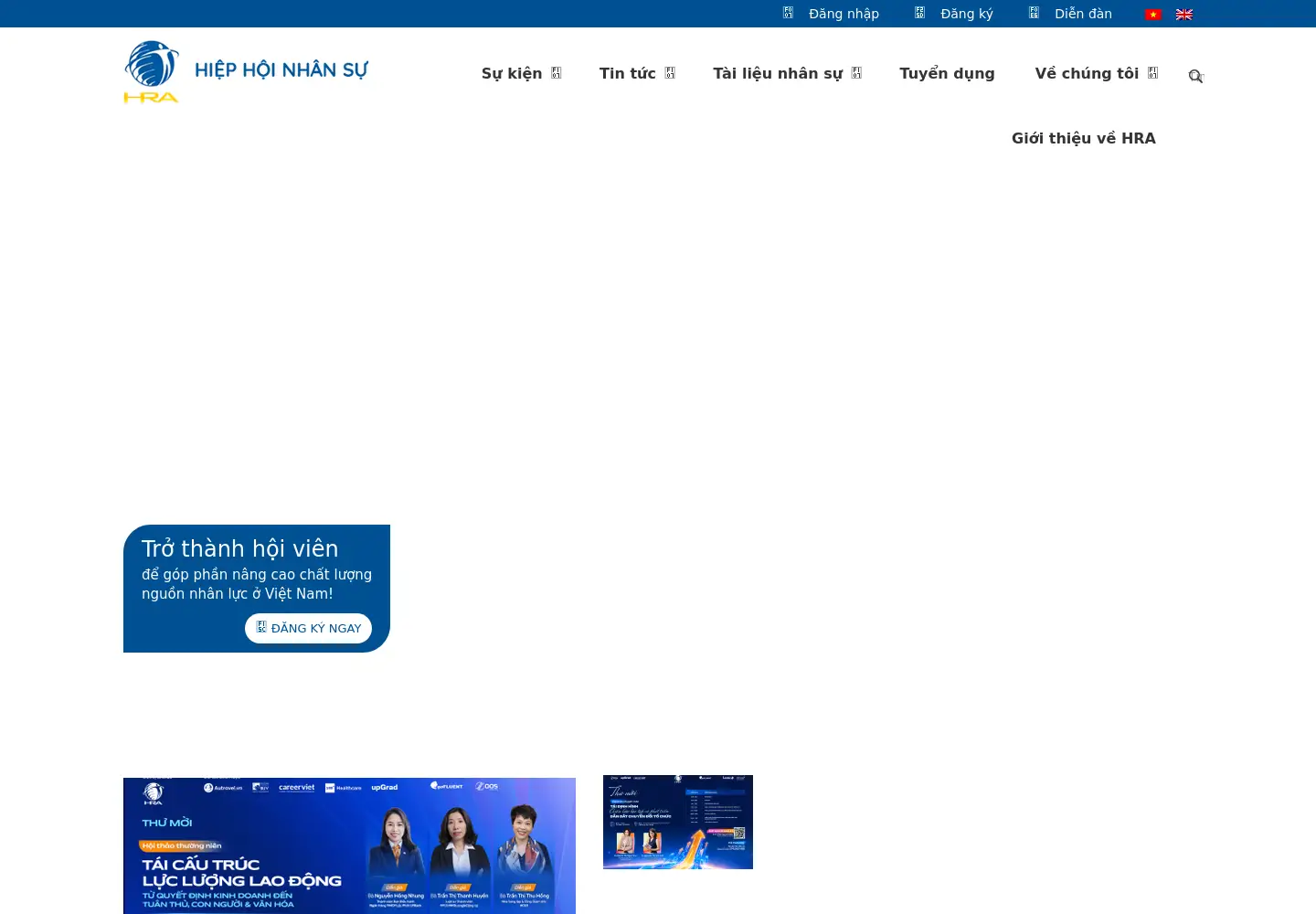
Task: Click the icon beside Diễn đàn
Action: (1034, 13)
